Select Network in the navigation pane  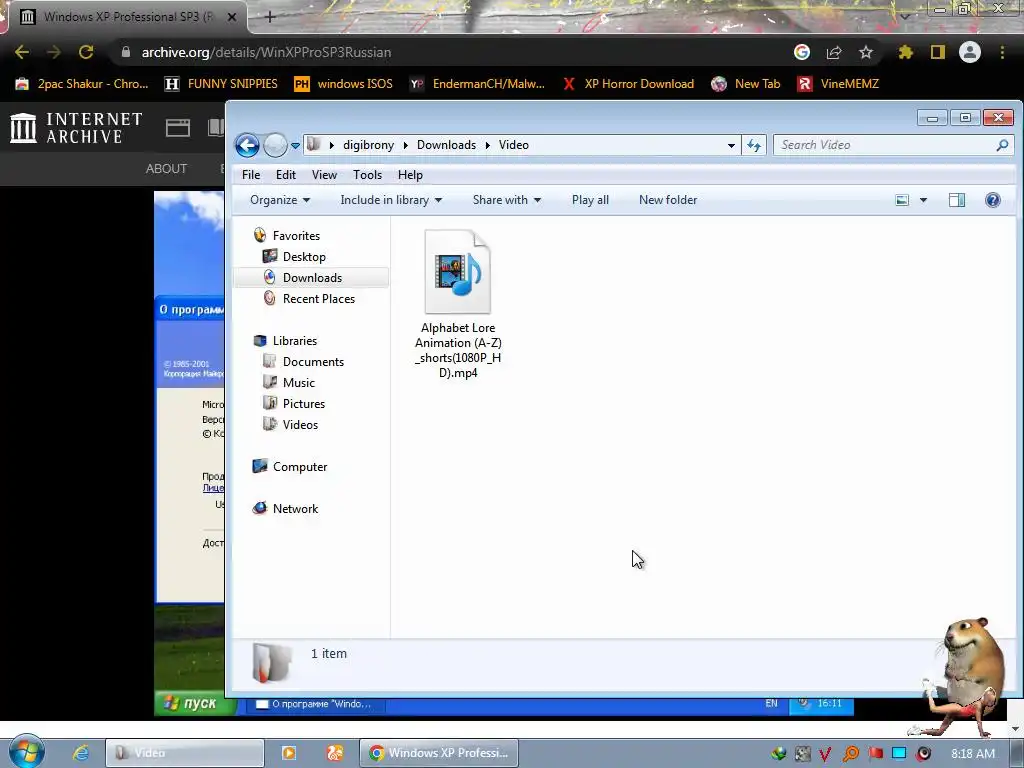295,509
